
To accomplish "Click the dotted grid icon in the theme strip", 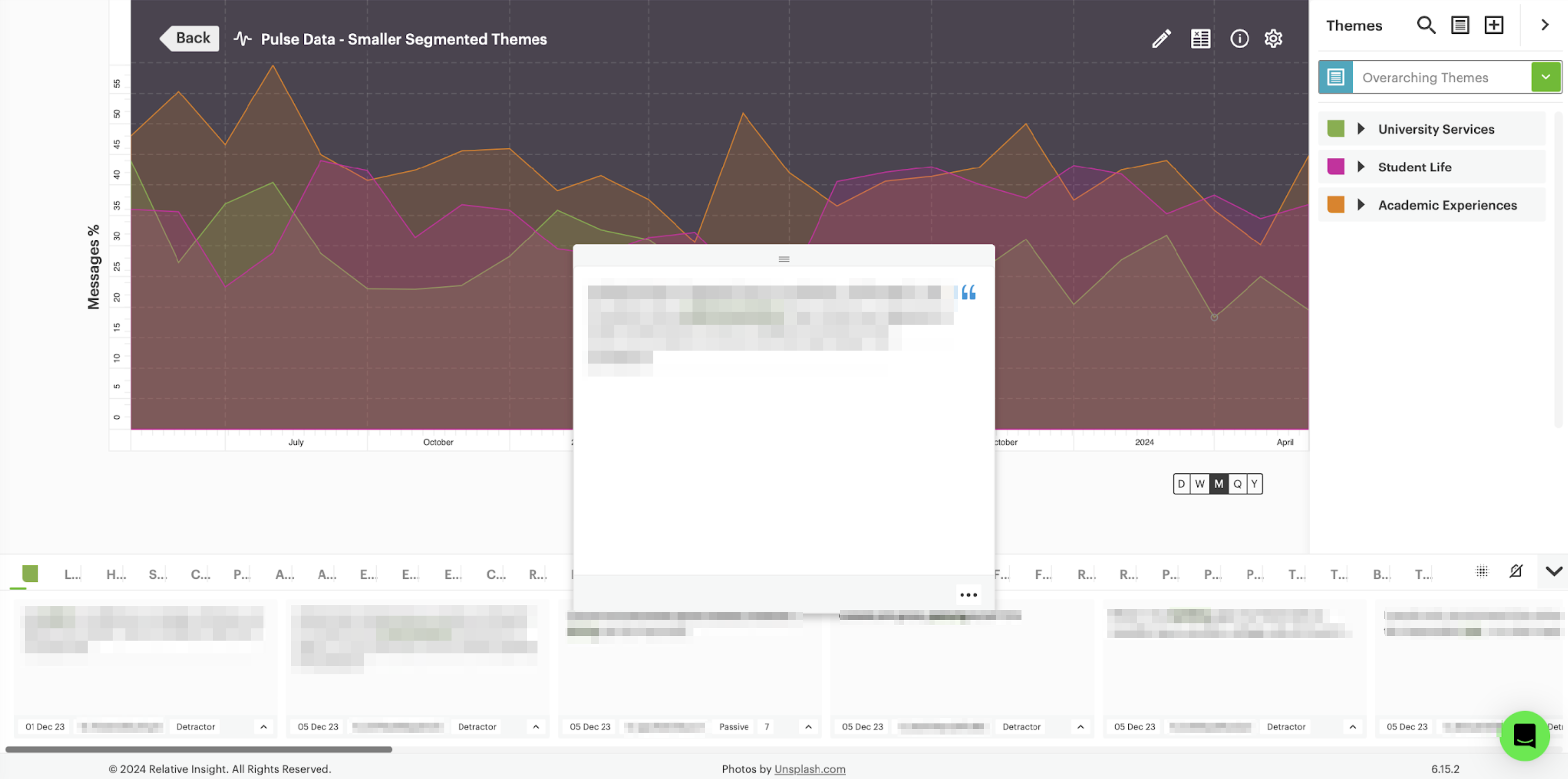I will coord(1482,572).
